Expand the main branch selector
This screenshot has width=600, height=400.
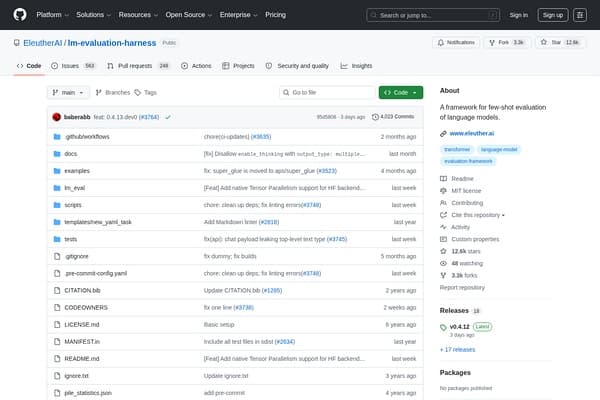coord(68,93)
